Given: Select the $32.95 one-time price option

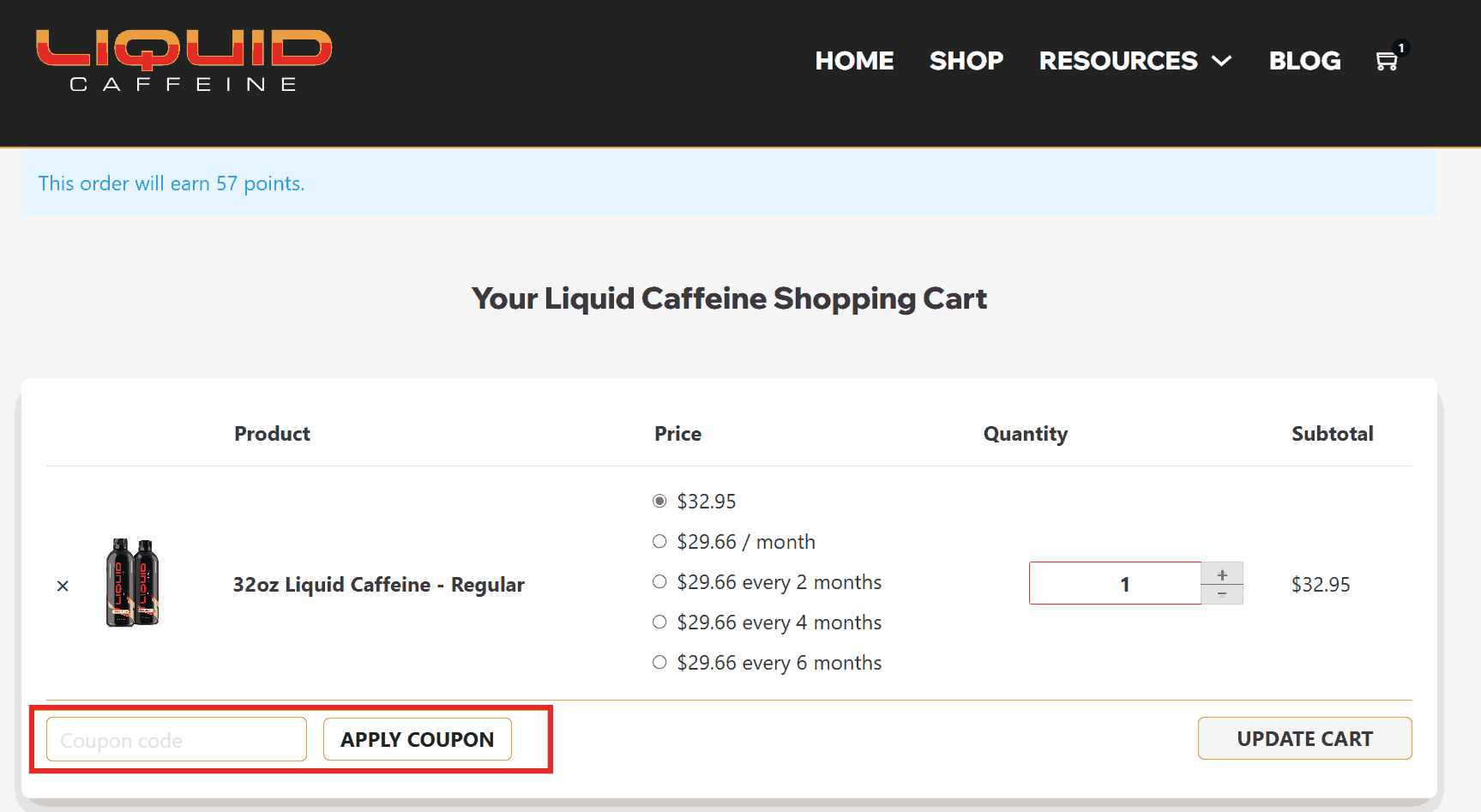Looking at the screenshot, I should tap(659, 501).
